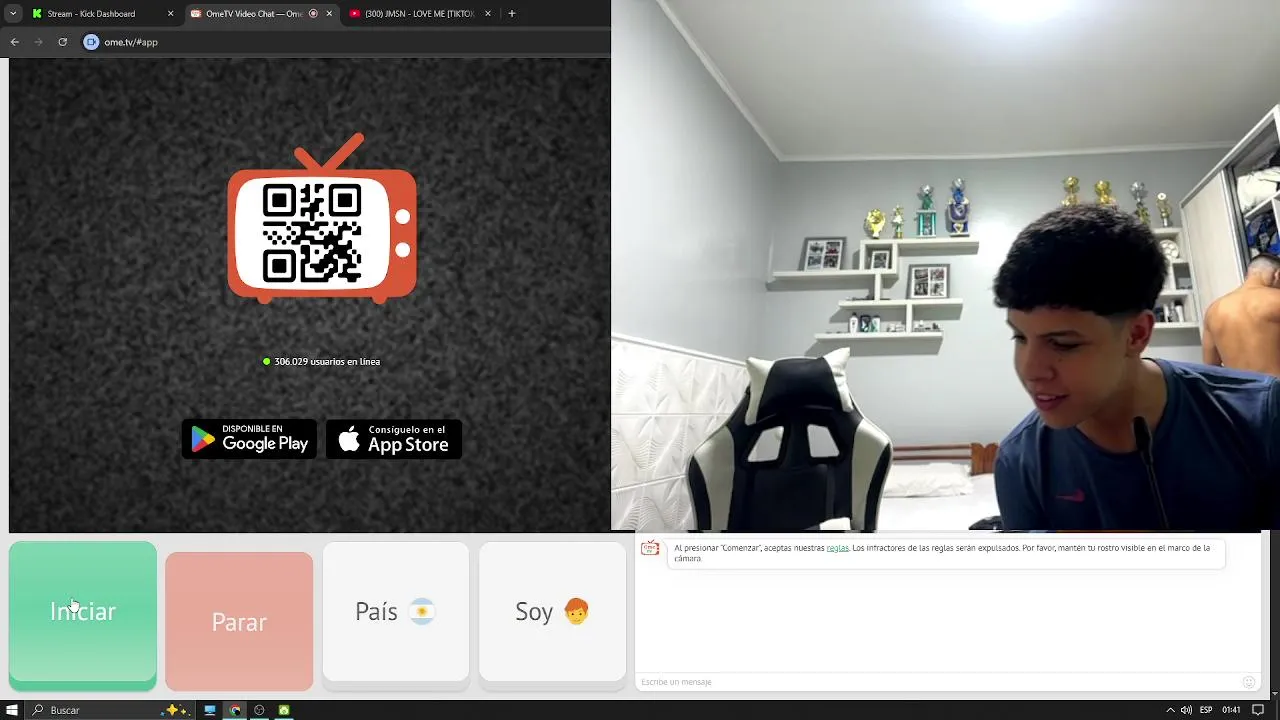Click the local webcam preview

click(x=945, y=265)
